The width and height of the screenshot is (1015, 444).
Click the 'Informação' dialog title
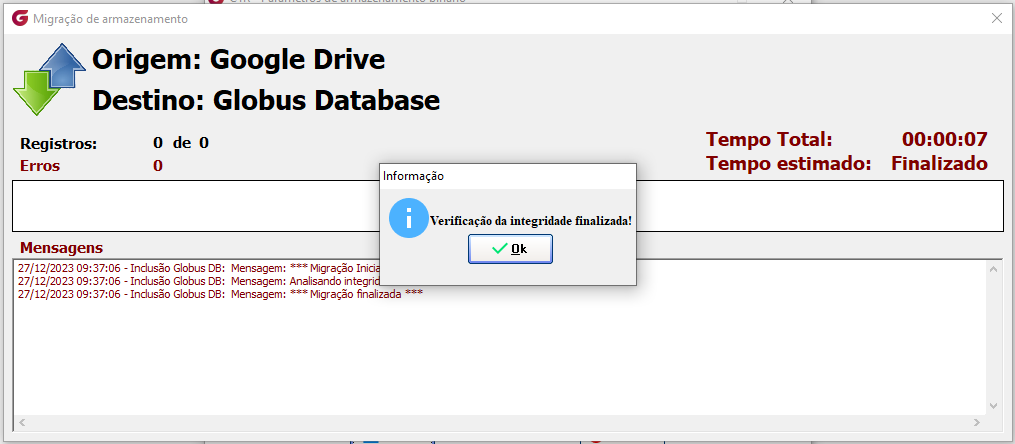point(413,176)
